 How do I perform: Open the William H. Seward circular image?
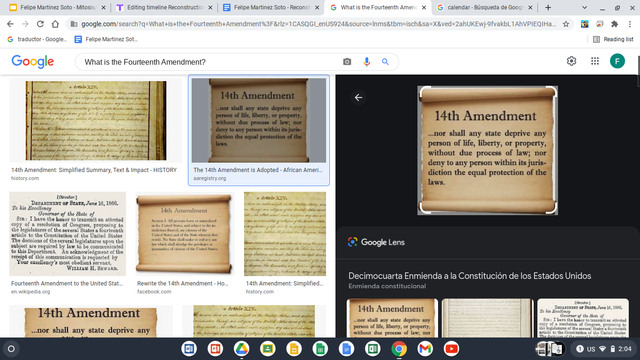point(68,234)
